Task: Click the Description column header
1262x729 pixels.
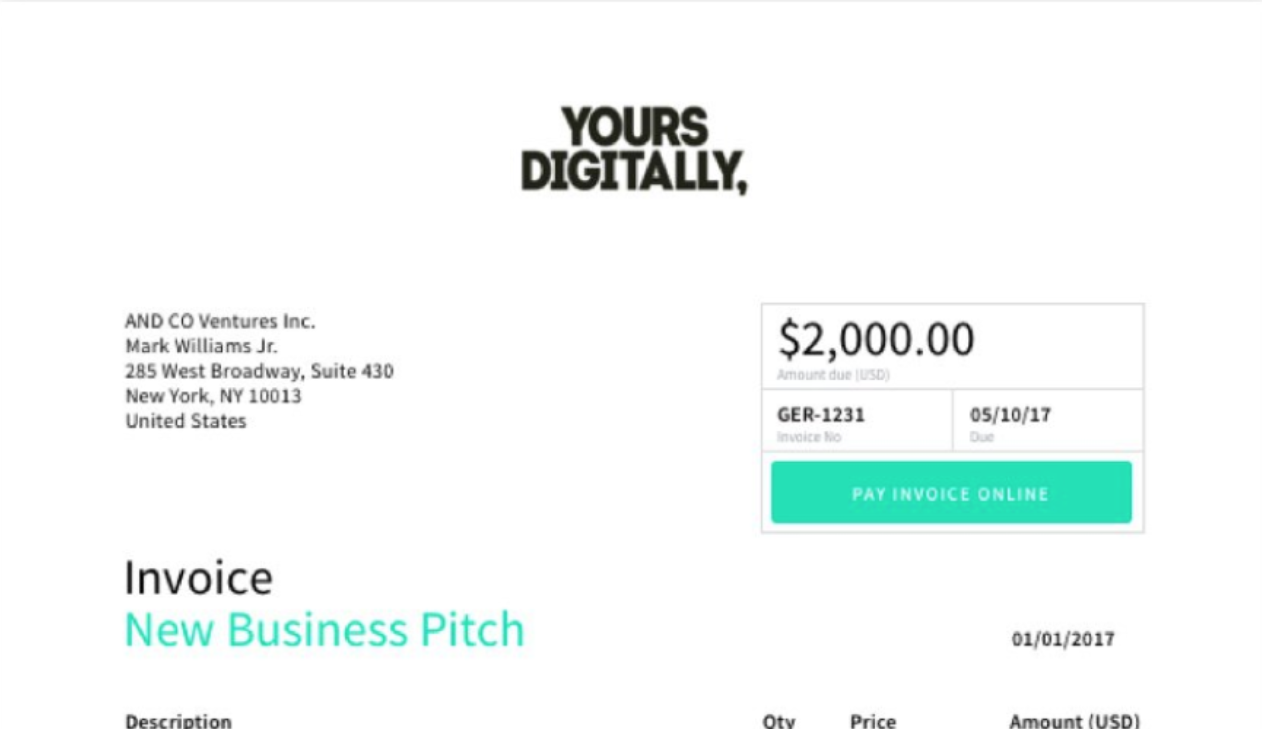Action: (178, 721)
